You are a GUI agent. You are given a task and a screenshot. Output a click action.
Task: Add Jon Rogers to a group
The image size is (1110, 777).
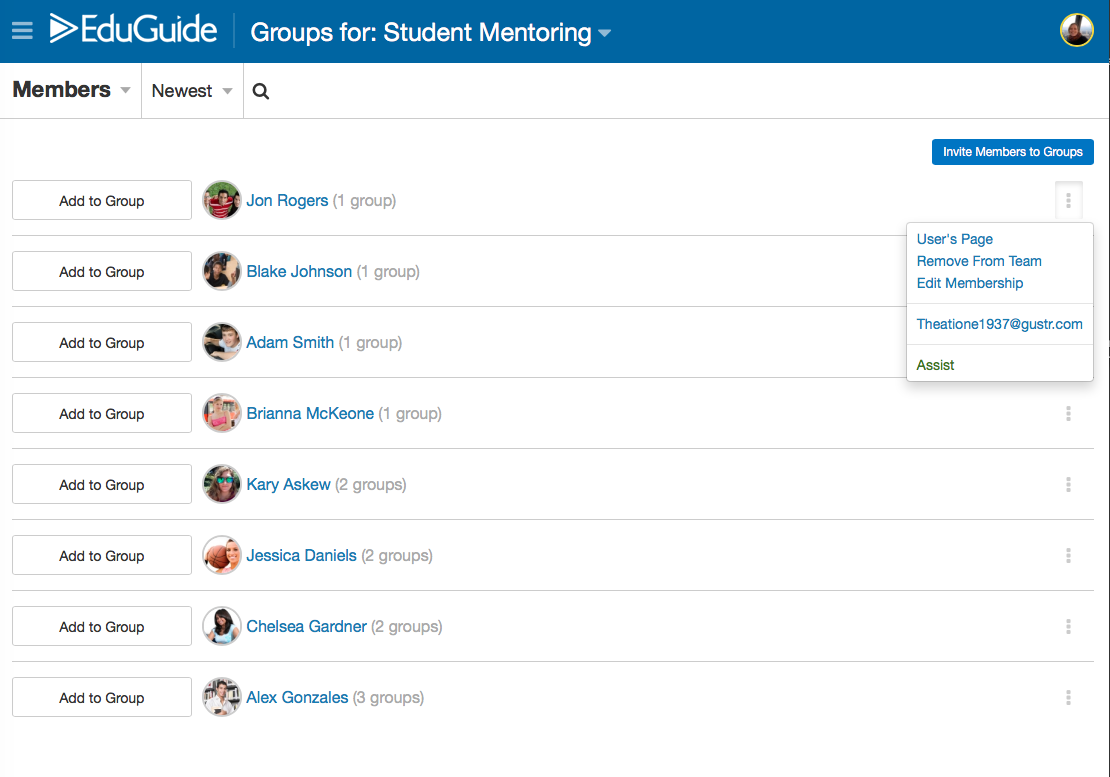102,200
